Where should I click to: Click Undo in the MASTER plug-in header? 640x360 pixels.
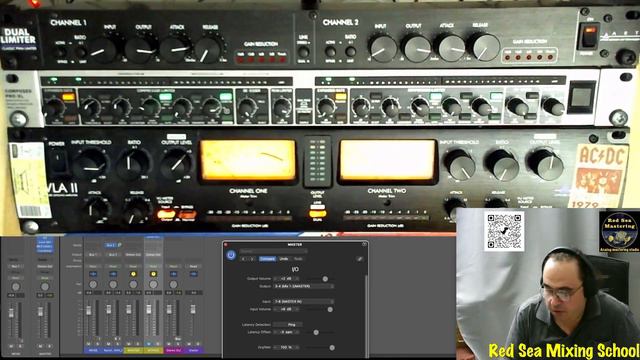tap(284, 259)
